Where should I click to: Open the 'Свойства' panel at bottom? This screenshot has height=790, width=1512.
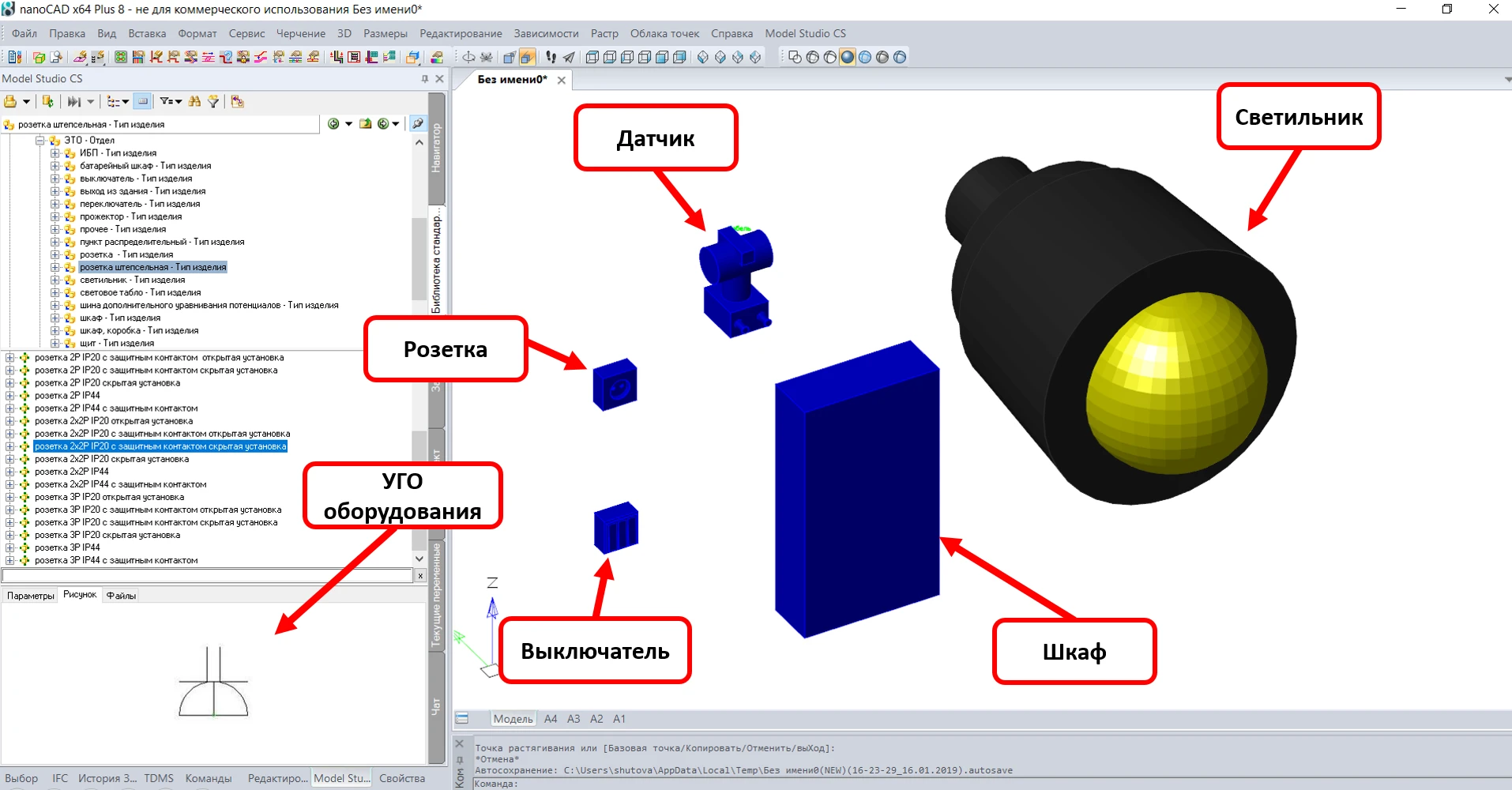coord(401,778)
